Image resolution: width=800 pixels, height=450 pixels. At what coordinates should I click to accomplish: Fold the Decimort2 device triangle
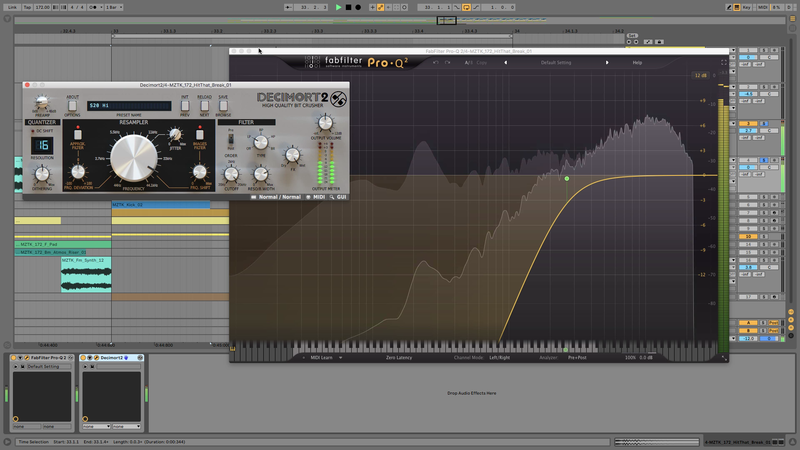coord(89,358)
